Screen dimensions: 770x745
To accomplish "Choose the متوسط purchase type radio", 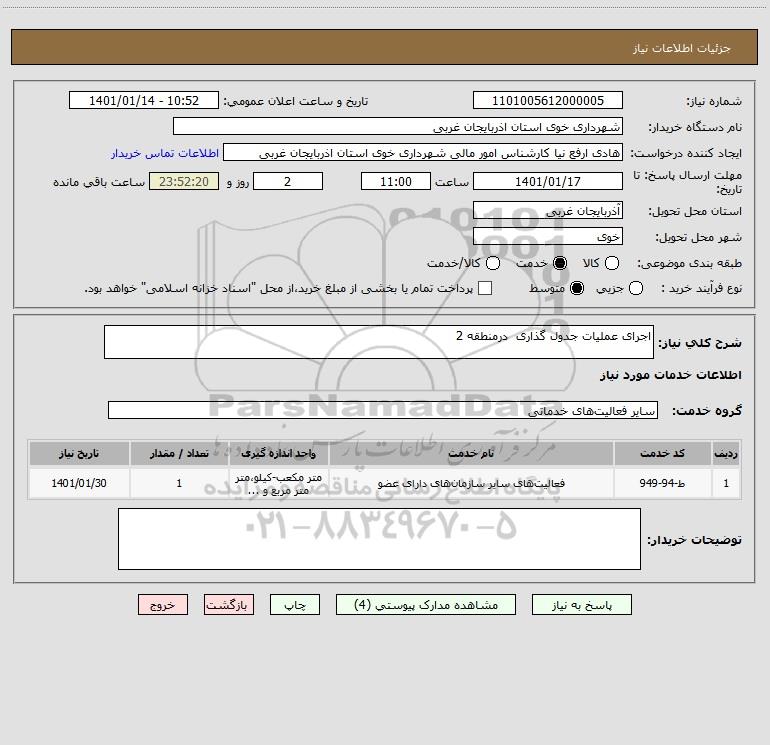I will click(577, 288).
